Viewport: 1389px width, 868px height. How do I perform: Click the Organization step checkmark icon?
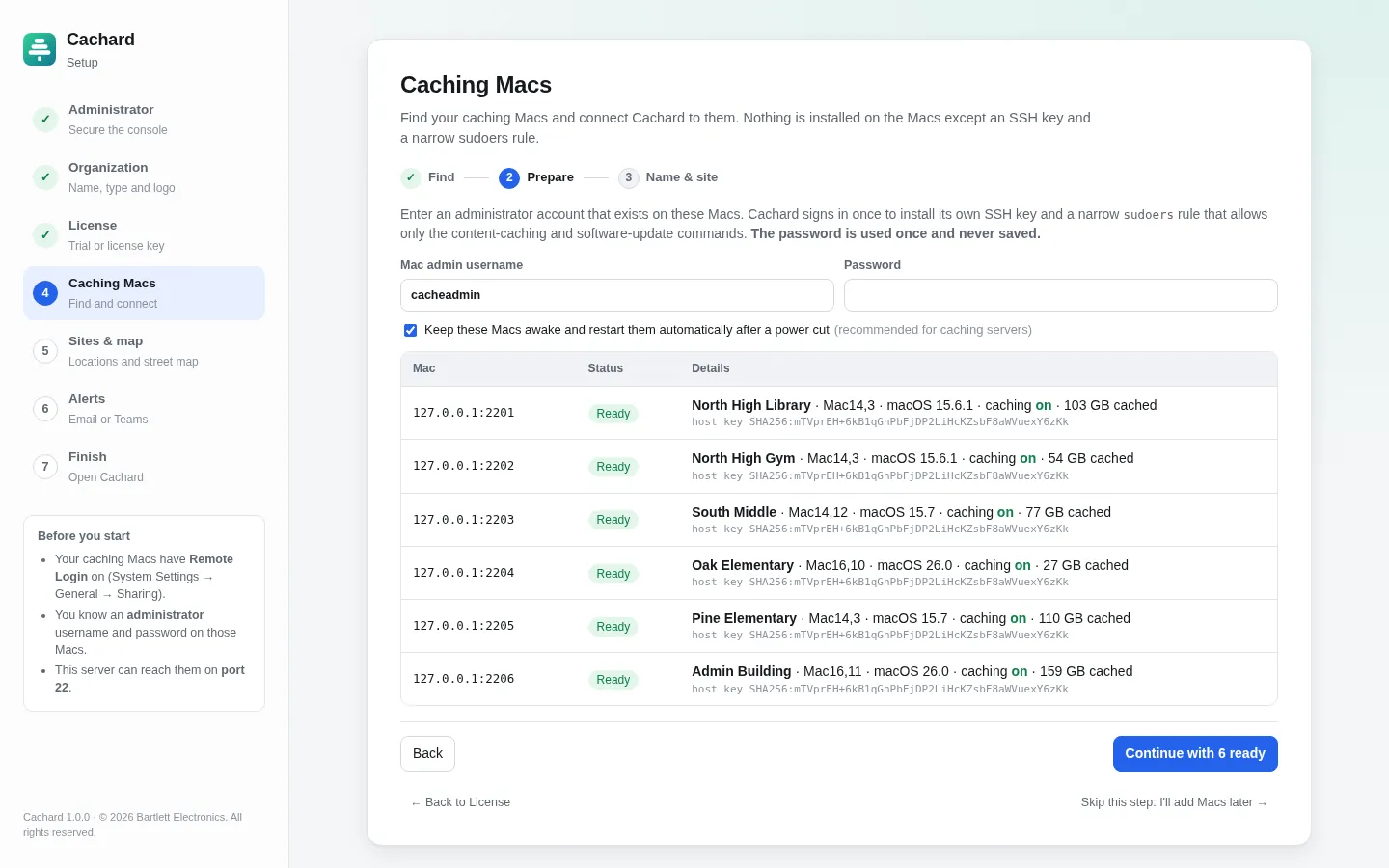coord(45,177)
